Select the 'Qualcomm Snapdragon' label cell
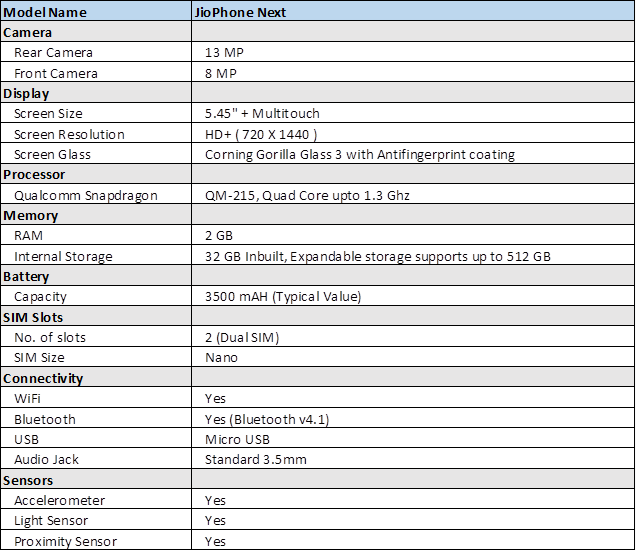This screenshot has height=551, width=636. 96,195
